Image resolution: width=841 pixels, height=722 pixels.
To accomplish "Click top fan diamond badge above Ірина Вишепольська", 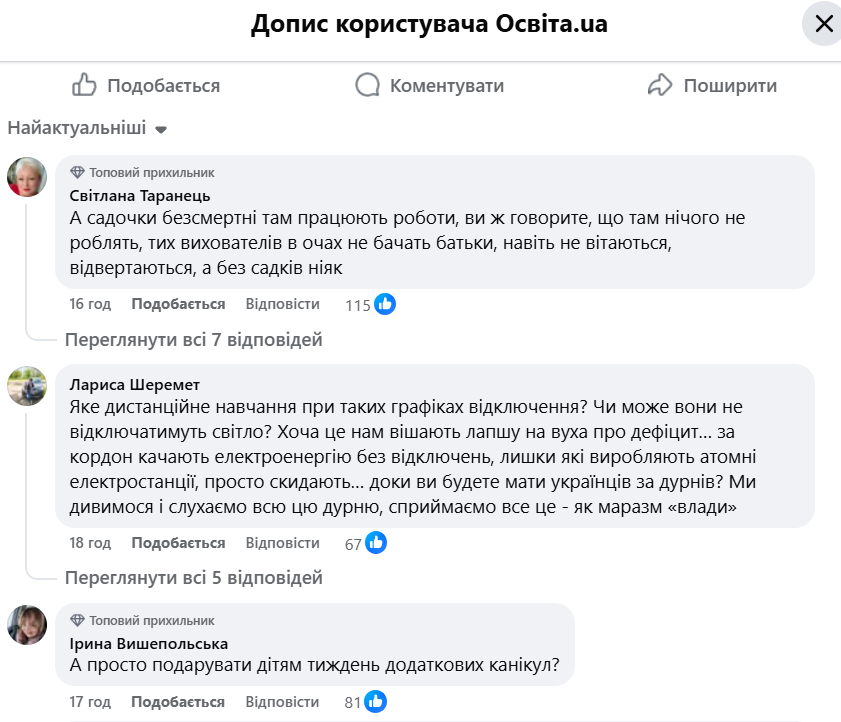I will click(78, 621).
